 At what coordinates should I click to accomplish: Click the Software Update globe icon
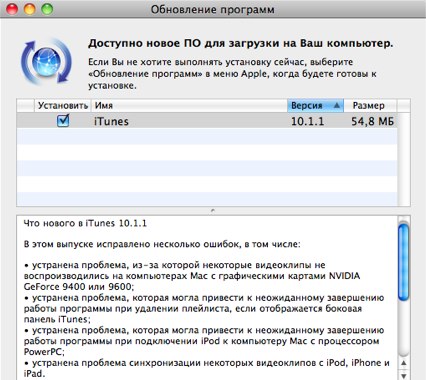[46, 62]
